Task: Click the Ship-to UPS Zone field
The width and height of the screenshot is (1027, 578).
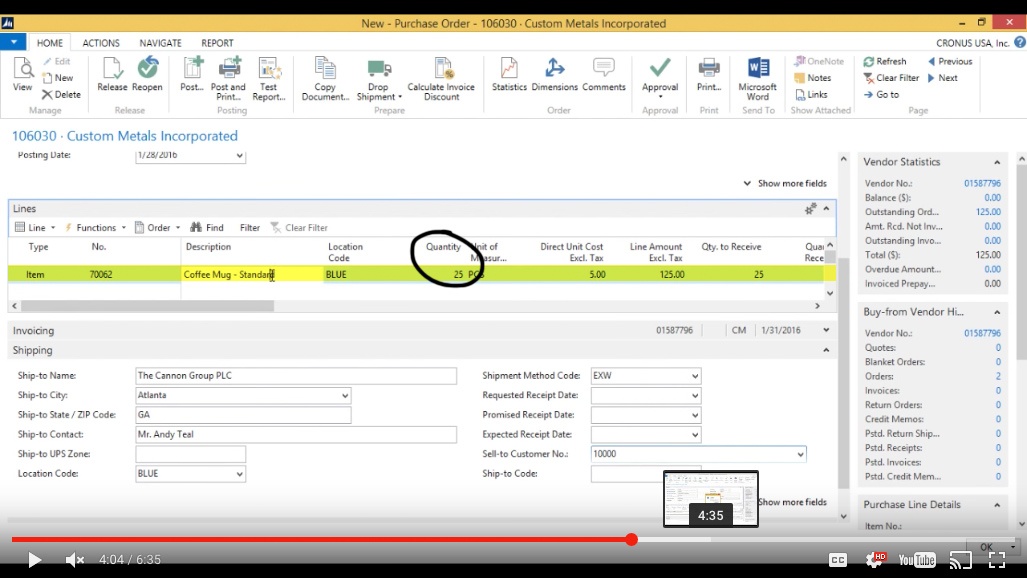Action: pyautogui.click(x=190, y=454)
